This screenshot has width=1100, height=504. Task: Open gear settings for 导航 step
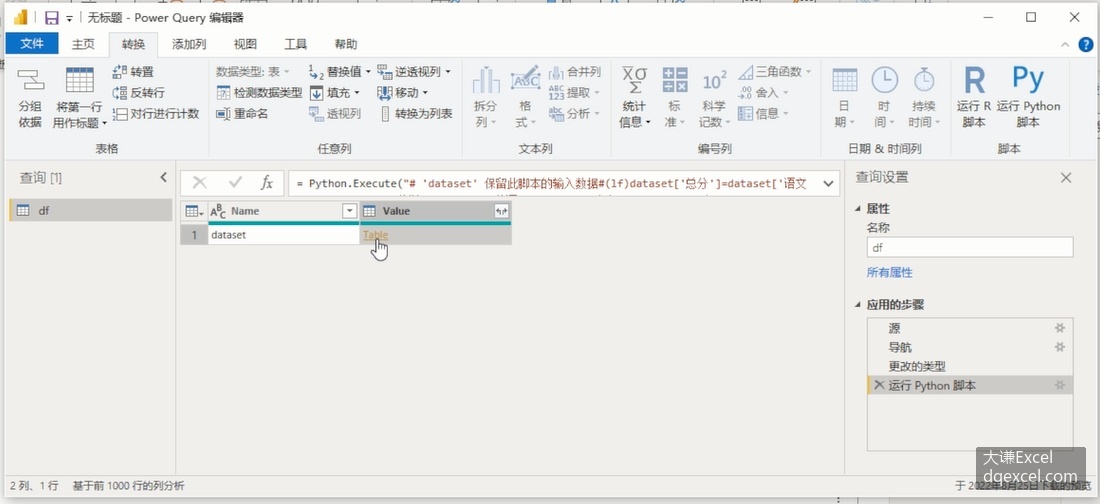[1060, 347]
